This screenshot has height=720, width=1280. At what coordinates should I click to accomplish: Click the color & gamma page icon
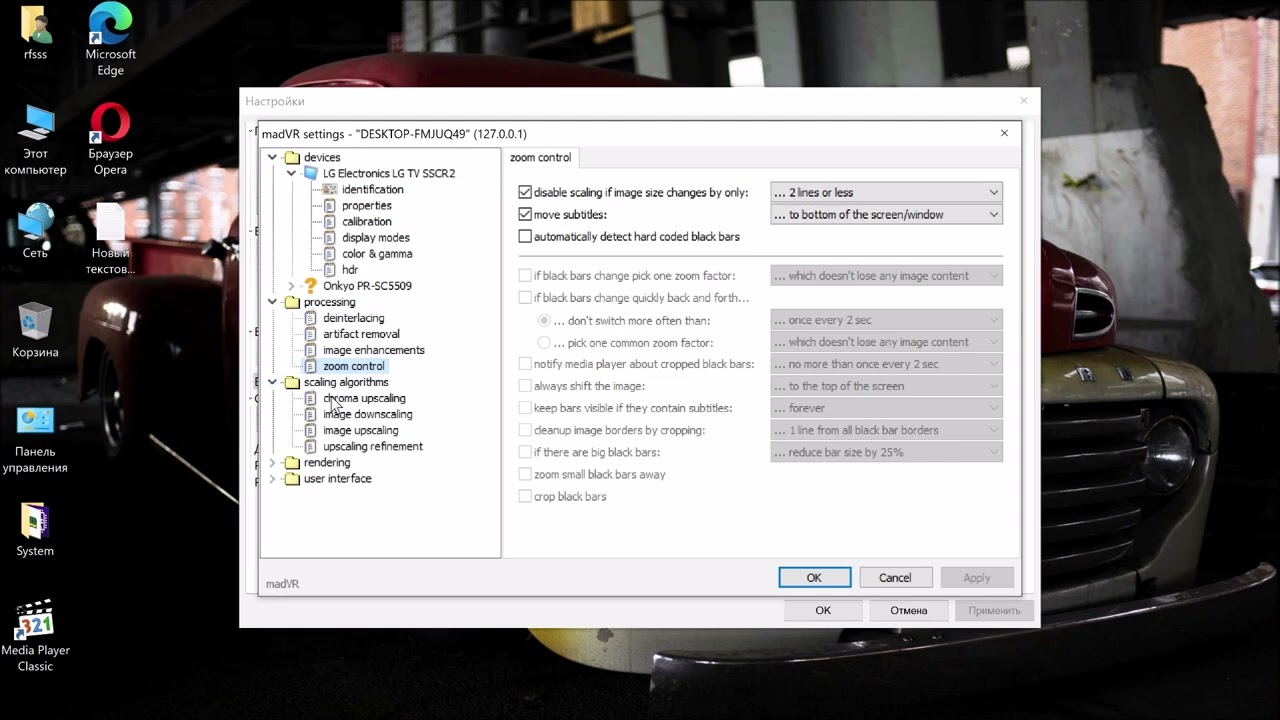[x=330, y=253]
